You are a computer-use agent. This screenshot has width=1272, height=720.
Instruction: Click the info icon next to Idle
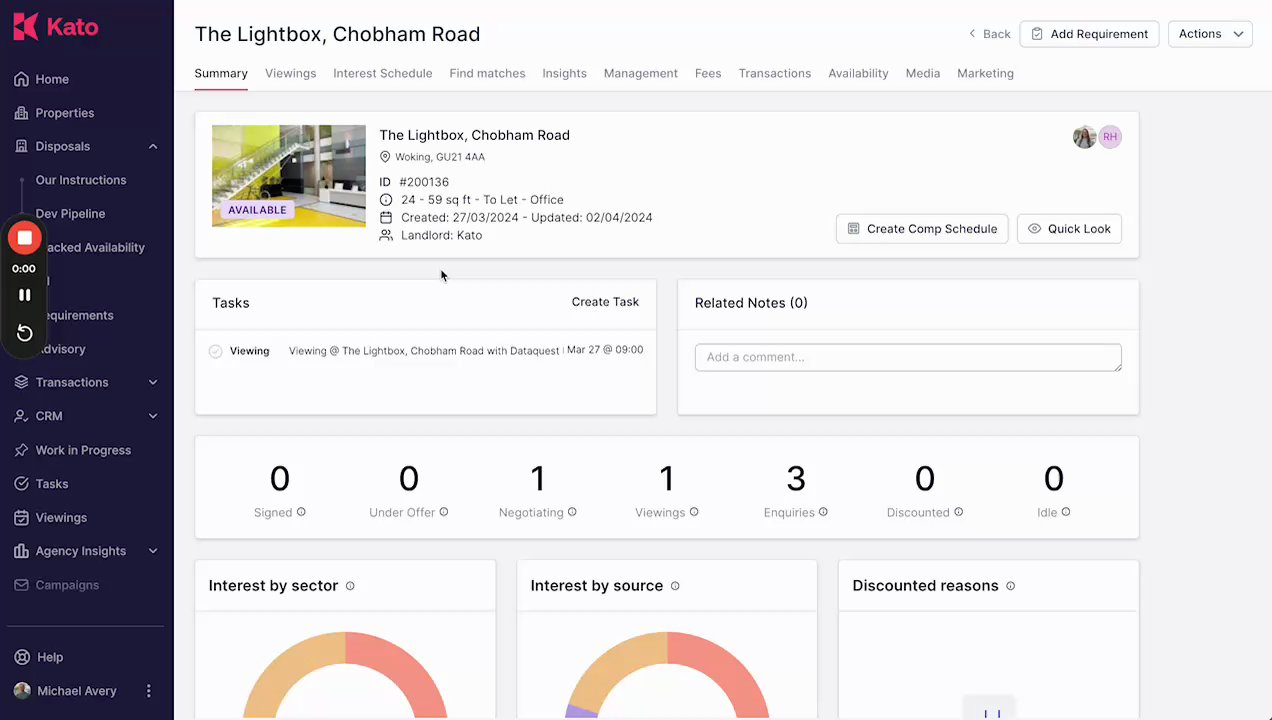(x=1066, y=512)
